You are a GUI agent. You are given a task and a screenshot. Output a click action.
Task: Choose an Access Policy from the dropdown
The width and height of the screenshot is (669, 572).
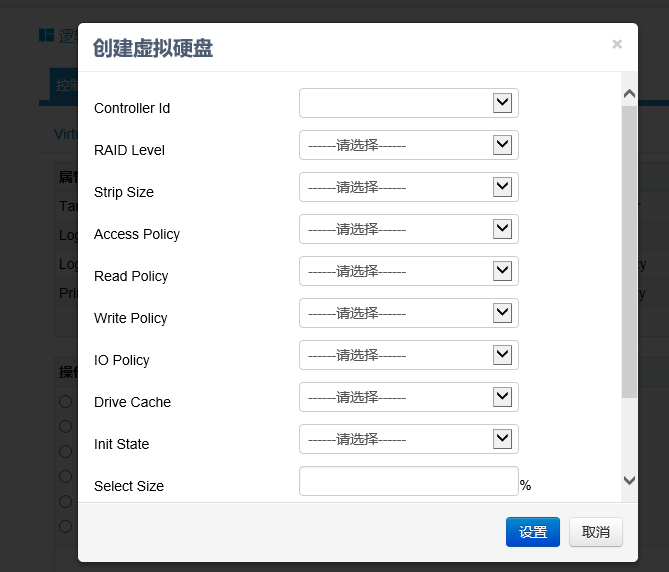point(408,229)
